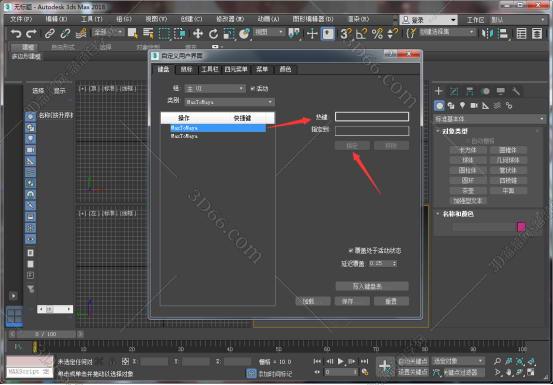Activate Select and Move tool
Image resolution: width=553 pixels, height=385 pixels.
198,34
